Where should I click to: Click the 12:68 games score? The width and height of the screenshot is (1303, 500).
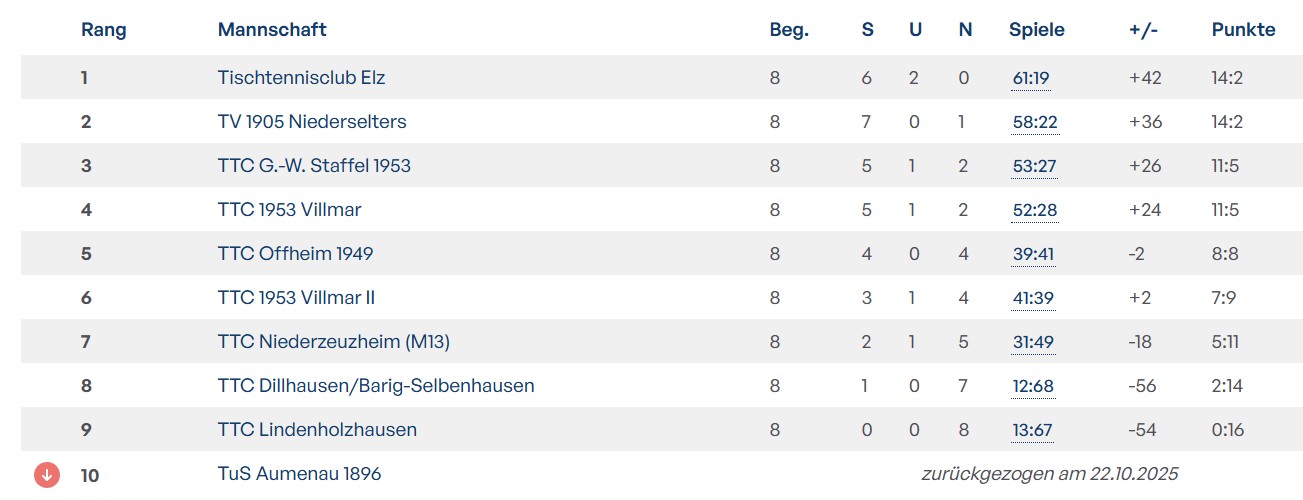pos(1033,386)
